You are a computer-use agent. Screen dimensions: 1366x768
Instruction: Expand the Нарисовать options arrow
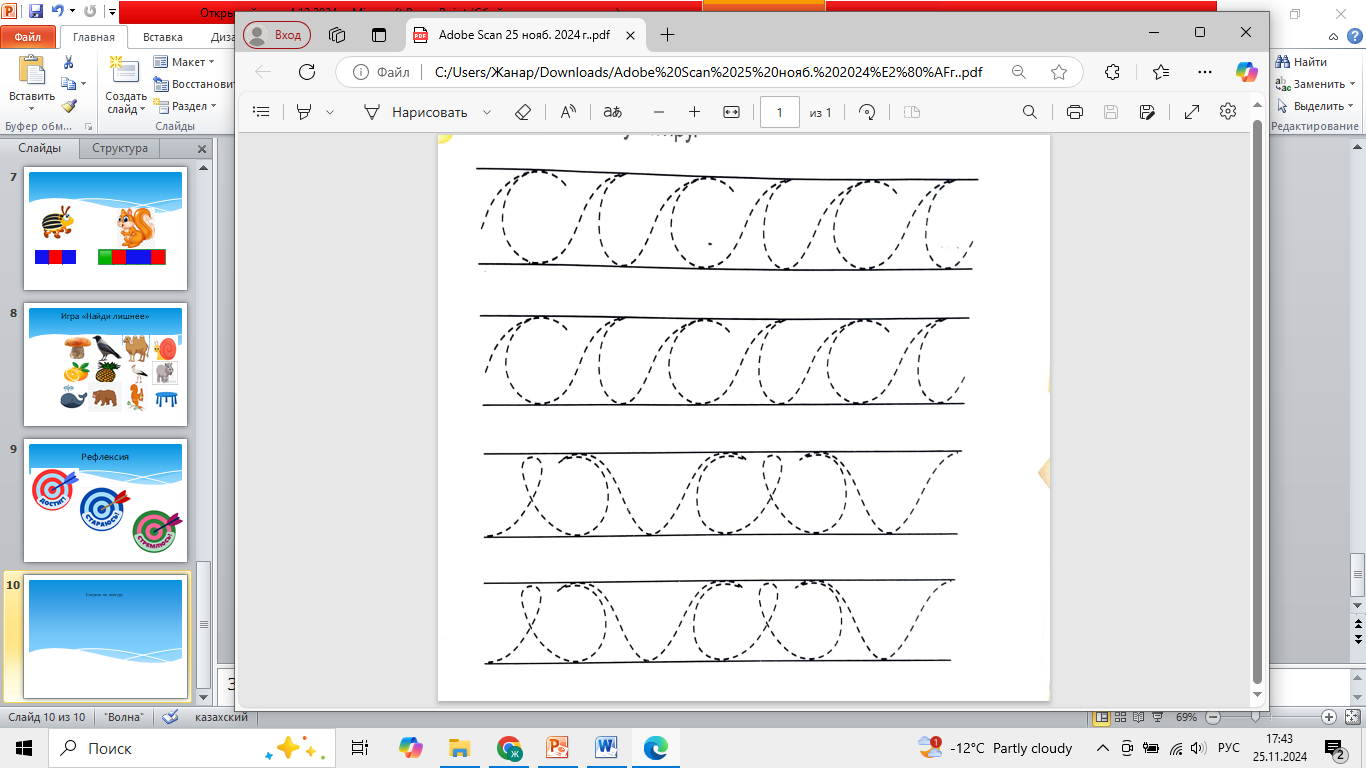[x=487, y=112]
